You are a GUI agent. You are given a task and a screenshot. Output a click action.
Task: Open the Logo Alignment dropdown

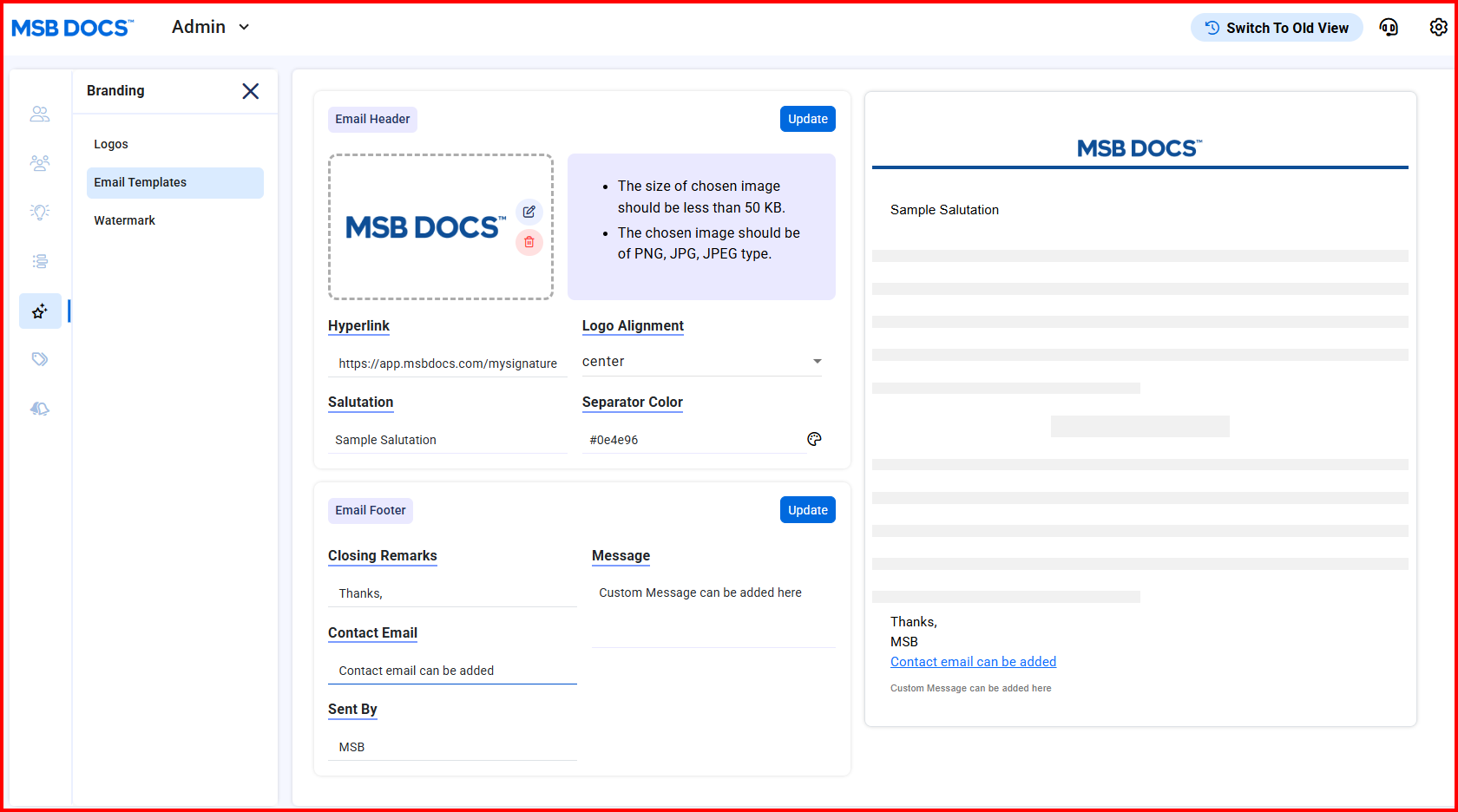701,362
